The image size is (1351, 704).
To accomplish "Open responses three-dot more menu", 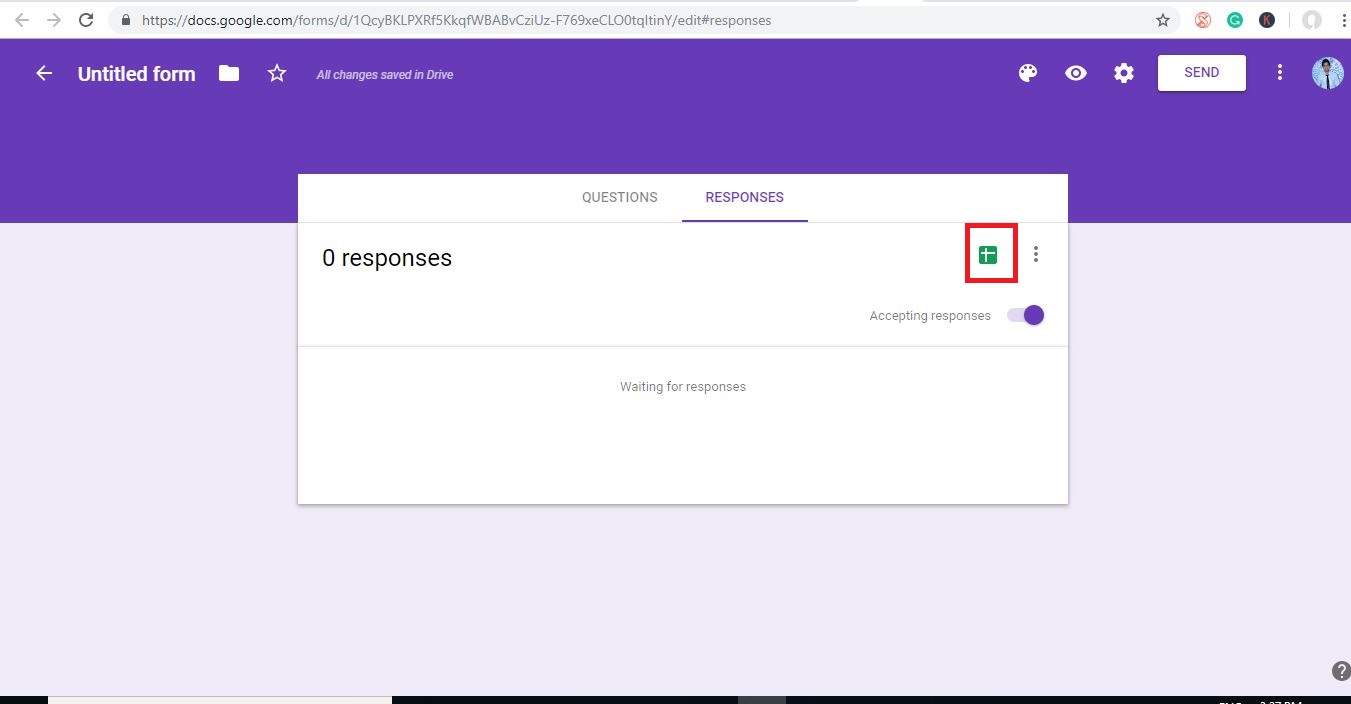I will pos(1036,255).
